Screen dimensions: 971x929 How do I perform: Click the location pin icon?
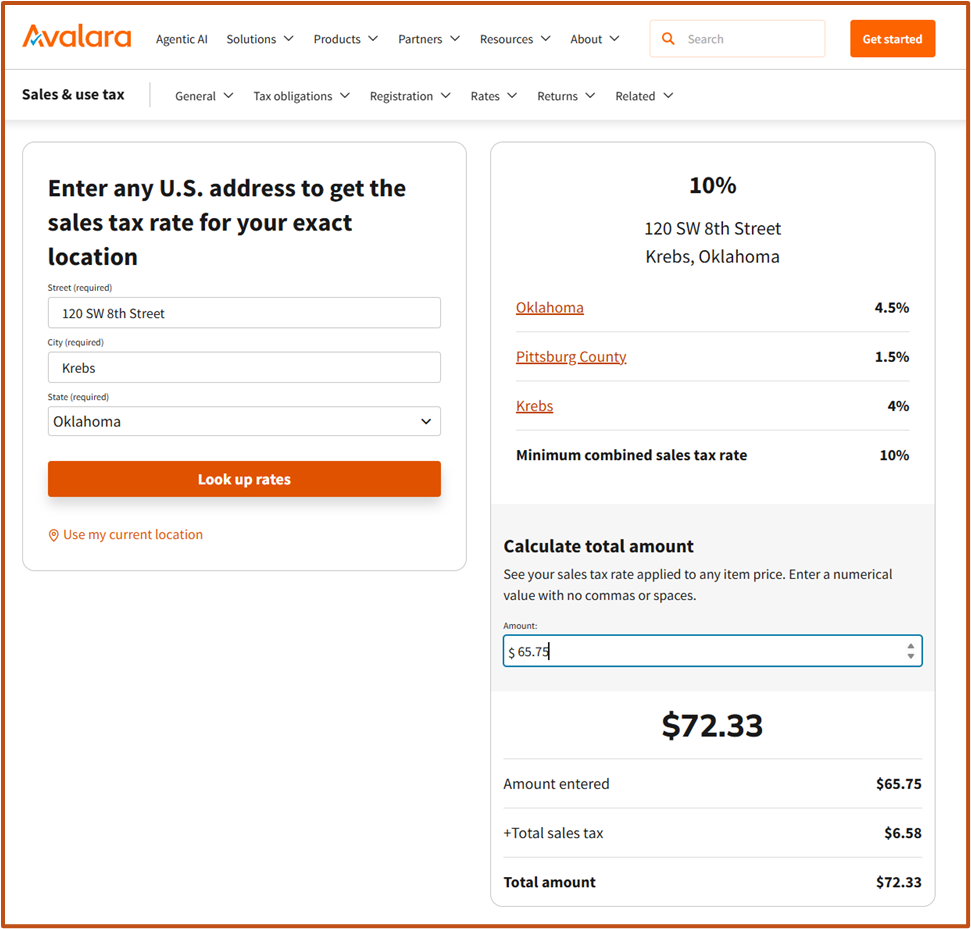[54, 535]
